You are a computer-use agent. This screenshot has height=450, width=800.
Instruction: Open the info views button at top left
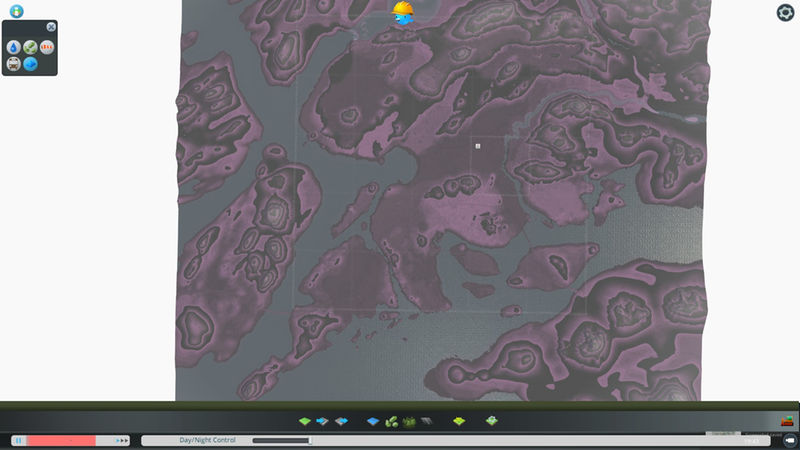[x=16, y=11]
